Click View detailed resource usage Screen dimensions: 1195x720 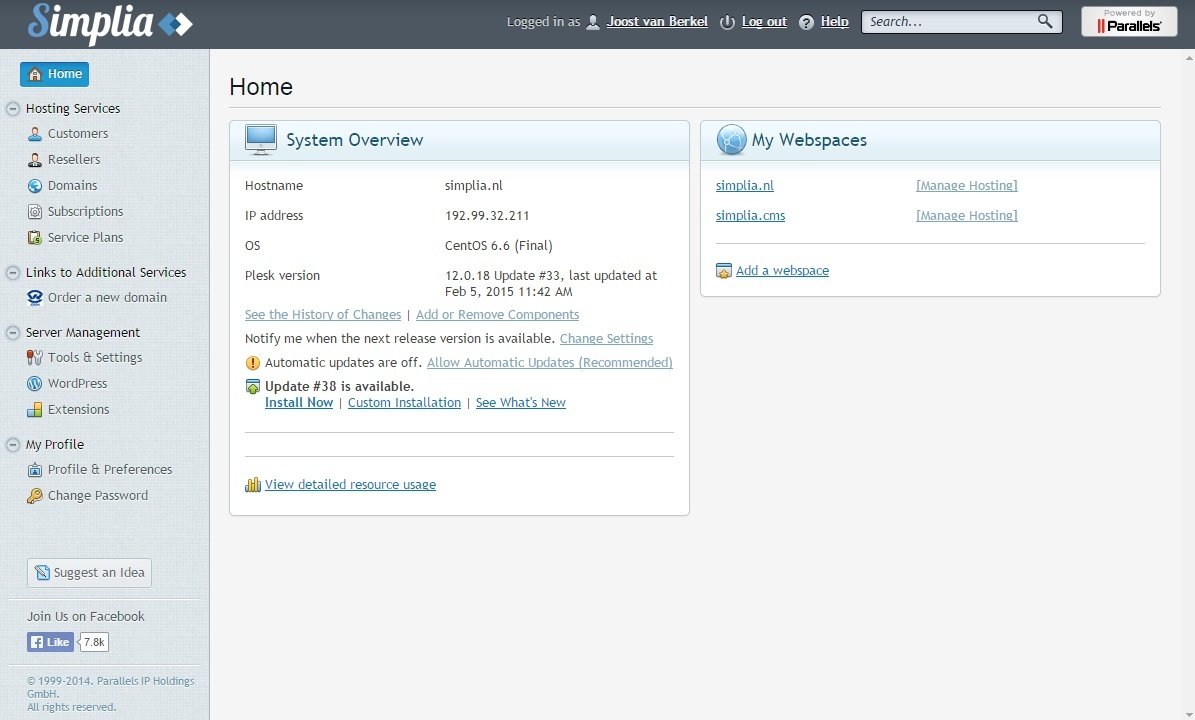[351, 485]
